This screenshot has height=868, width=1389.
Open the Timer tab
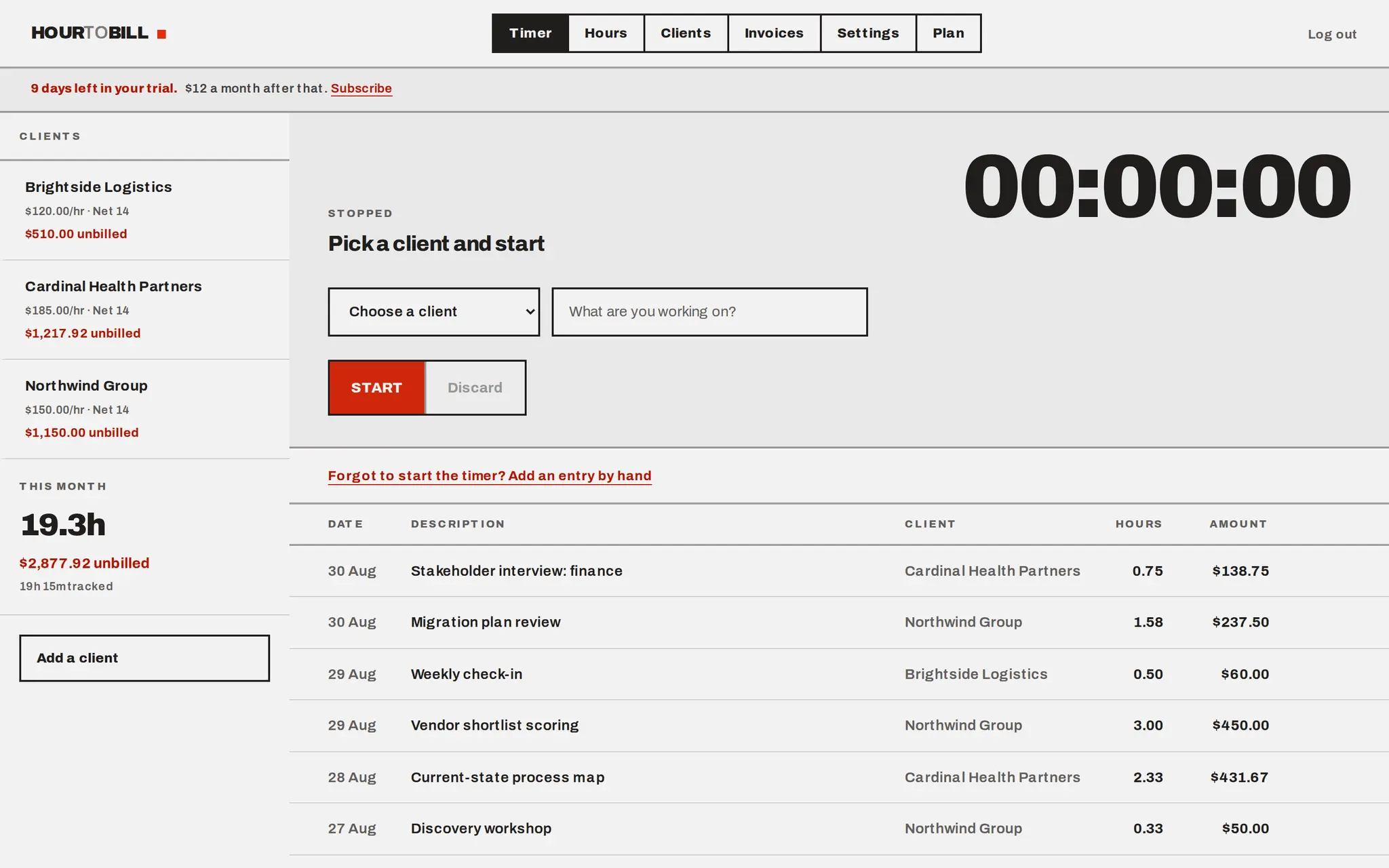[x=530, y=33]
